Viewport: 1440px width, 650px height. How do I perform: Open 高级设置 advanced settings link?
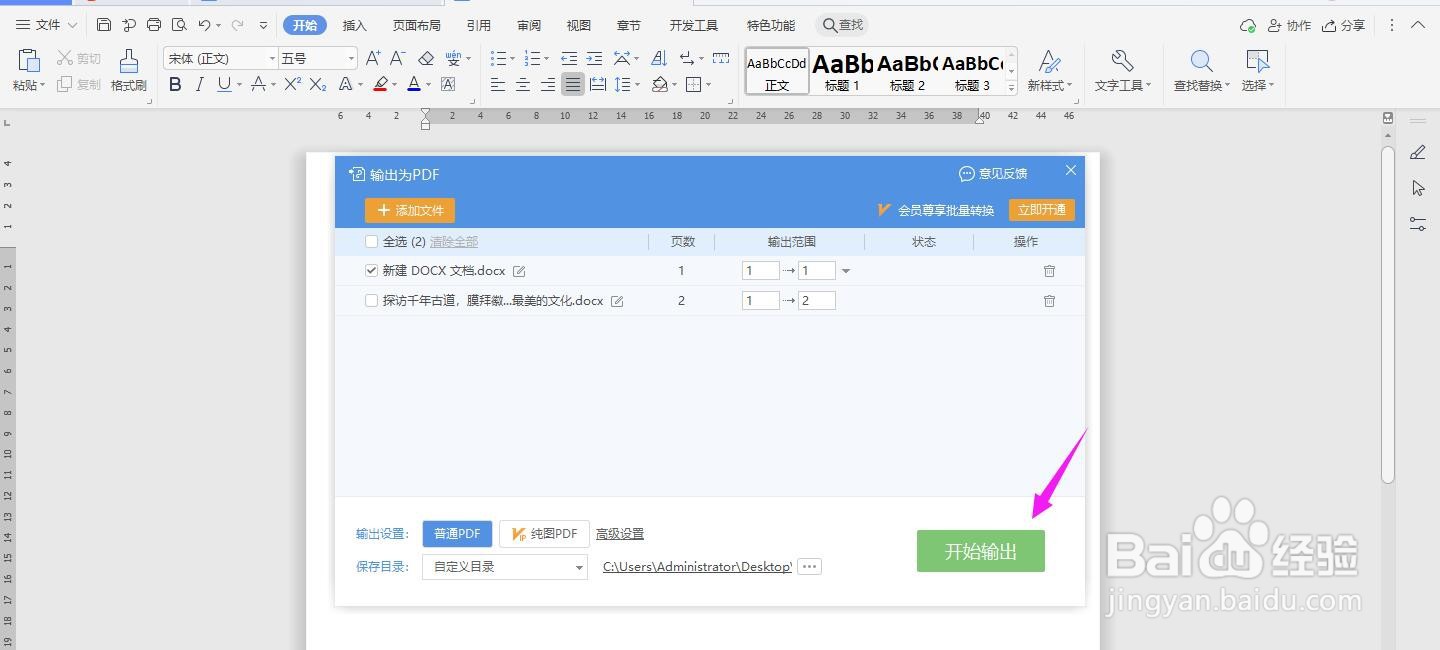tap(620, 533)
